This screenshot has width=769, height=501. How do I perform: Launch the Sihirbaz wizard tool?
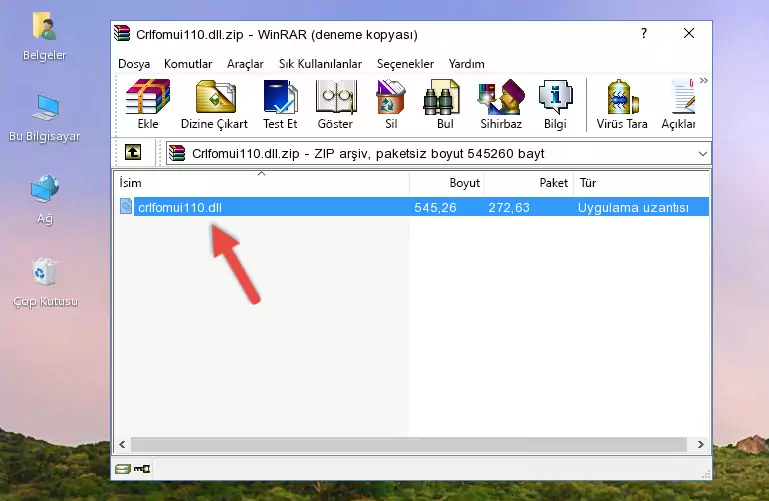pos(501,97)
